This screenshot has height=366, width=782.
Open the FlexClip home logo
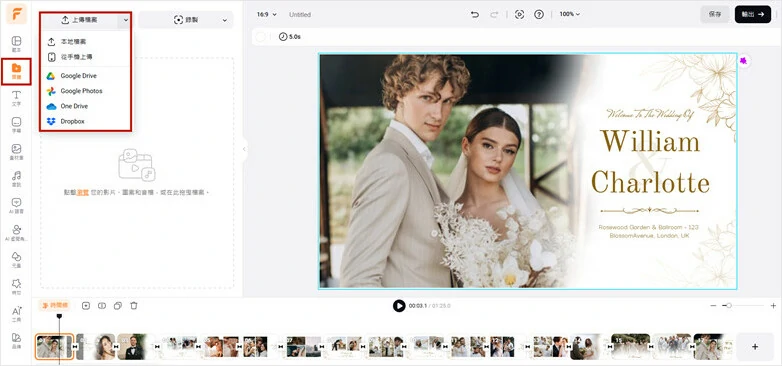coord(16,14)
